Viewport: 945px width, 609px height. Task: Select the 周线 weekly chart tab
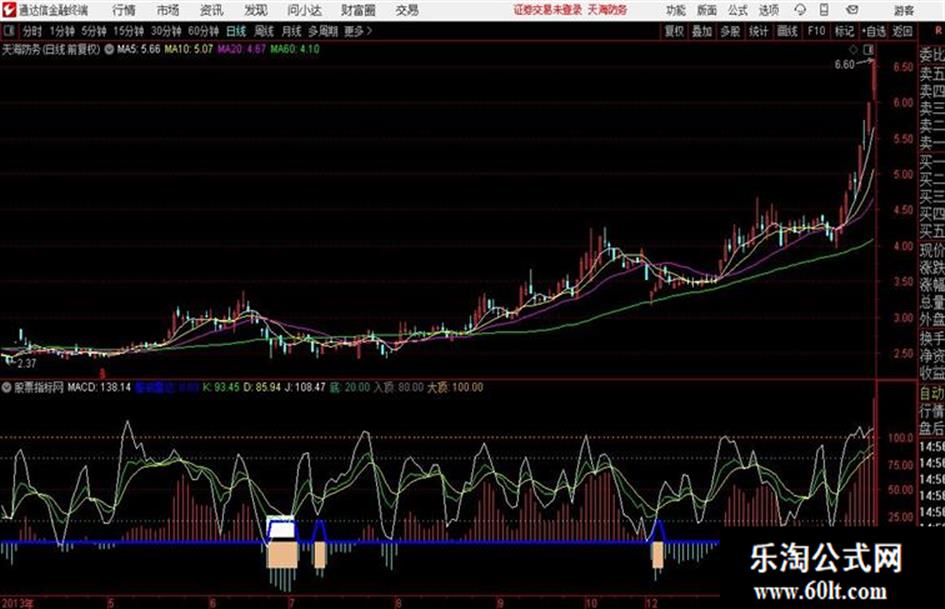264,31
